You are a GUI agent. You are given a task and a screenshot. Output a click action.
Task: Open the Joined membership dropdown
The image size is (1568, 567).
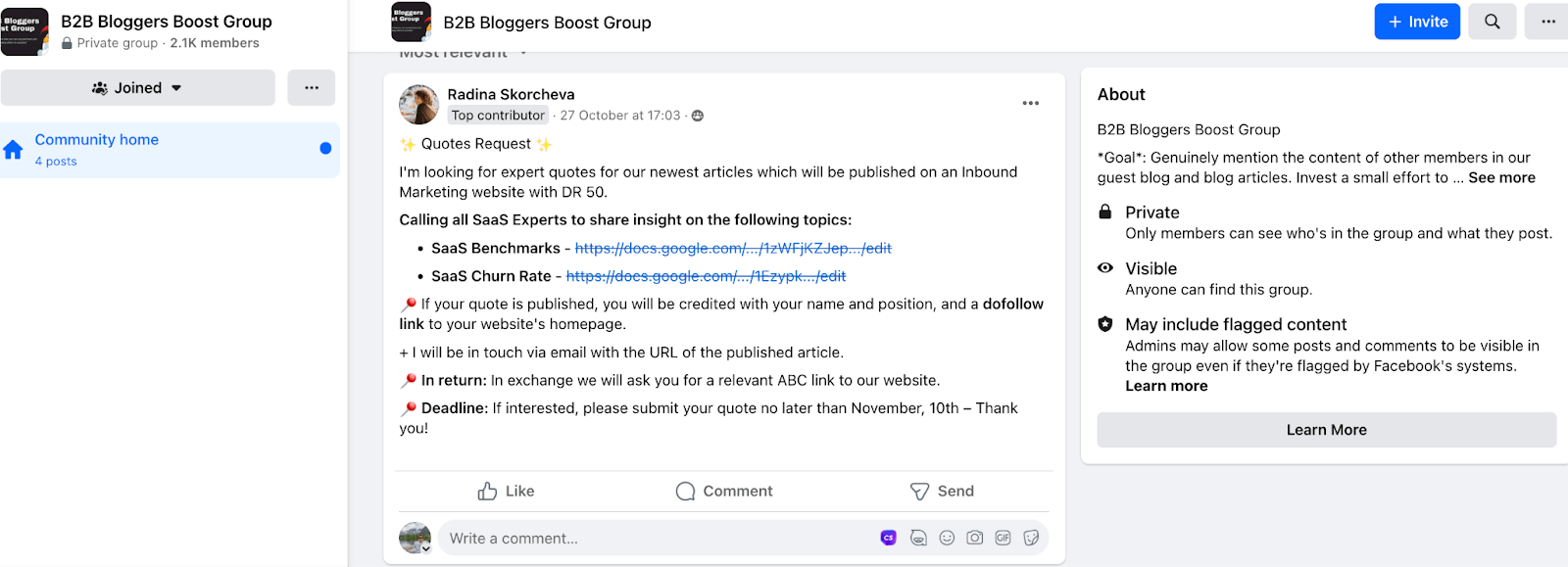137,88
